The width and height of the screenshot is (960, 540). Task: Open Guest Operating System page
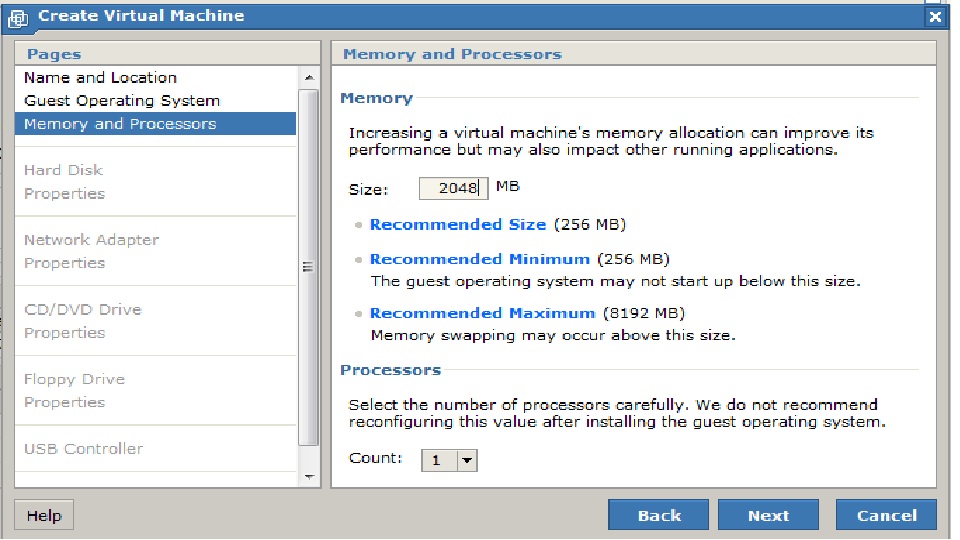click(122, 101)
